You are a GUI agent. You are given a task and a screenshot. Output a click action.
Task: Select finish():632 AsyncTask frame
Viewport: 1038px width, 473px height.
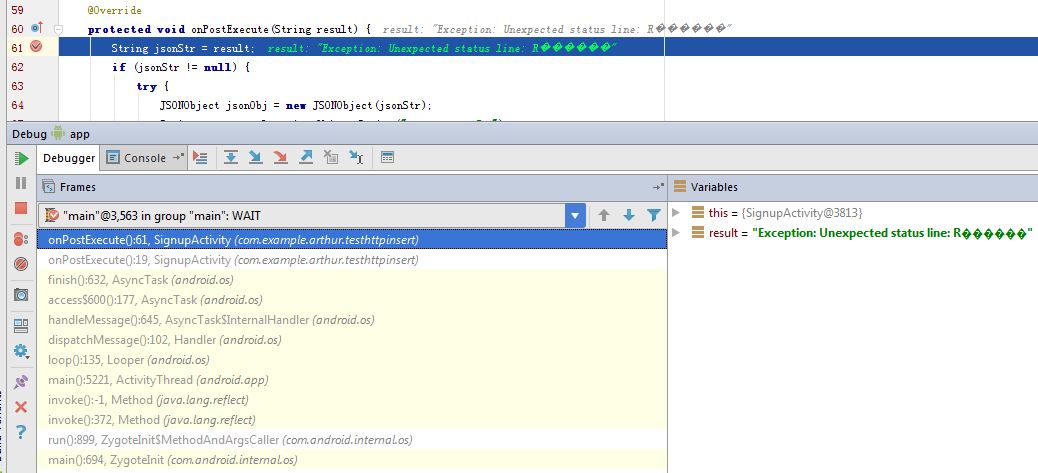[x=352, y=280]
